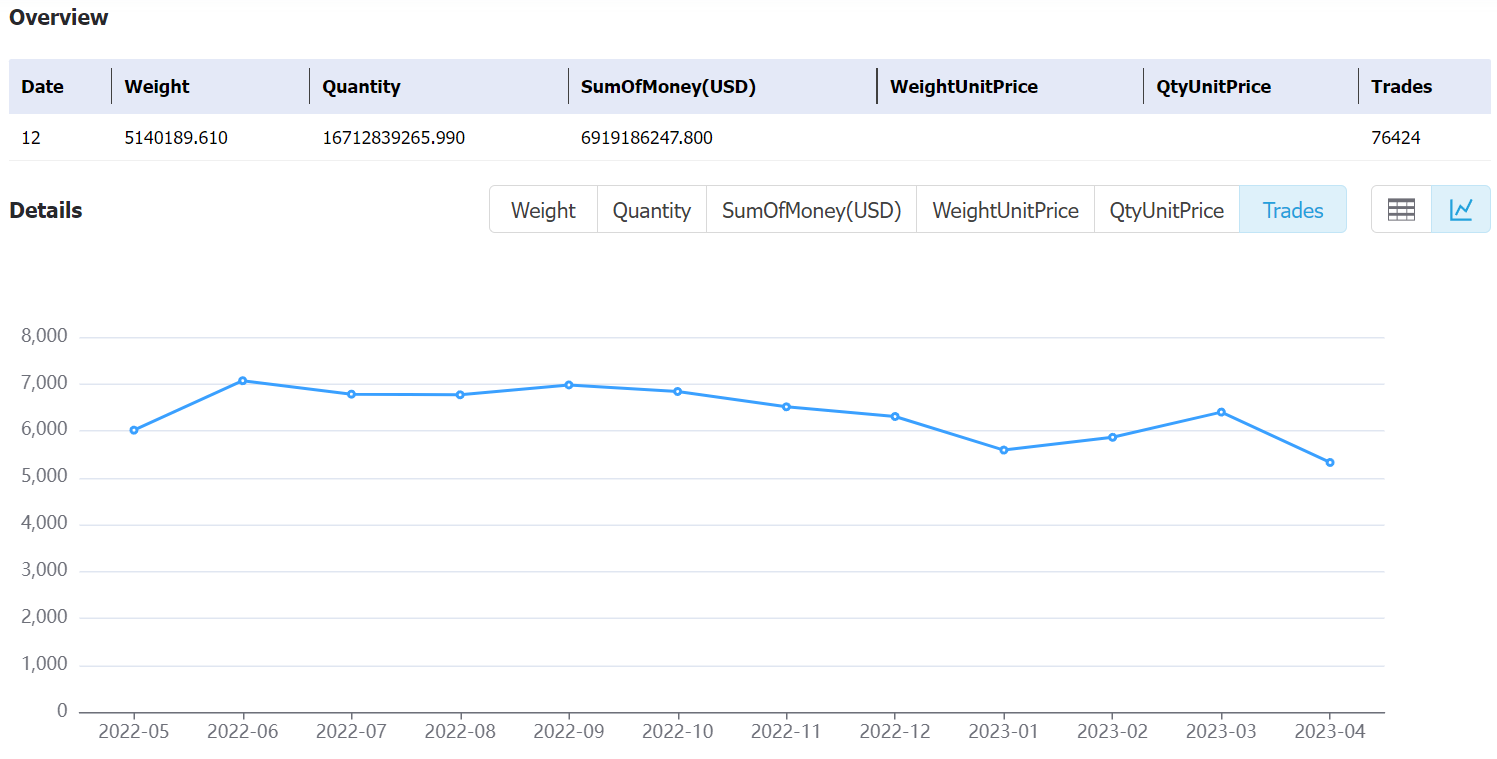Viewport: 1497px width, 759px height.
Task: Click the trades value 76424
Action: click(1396, 138)
